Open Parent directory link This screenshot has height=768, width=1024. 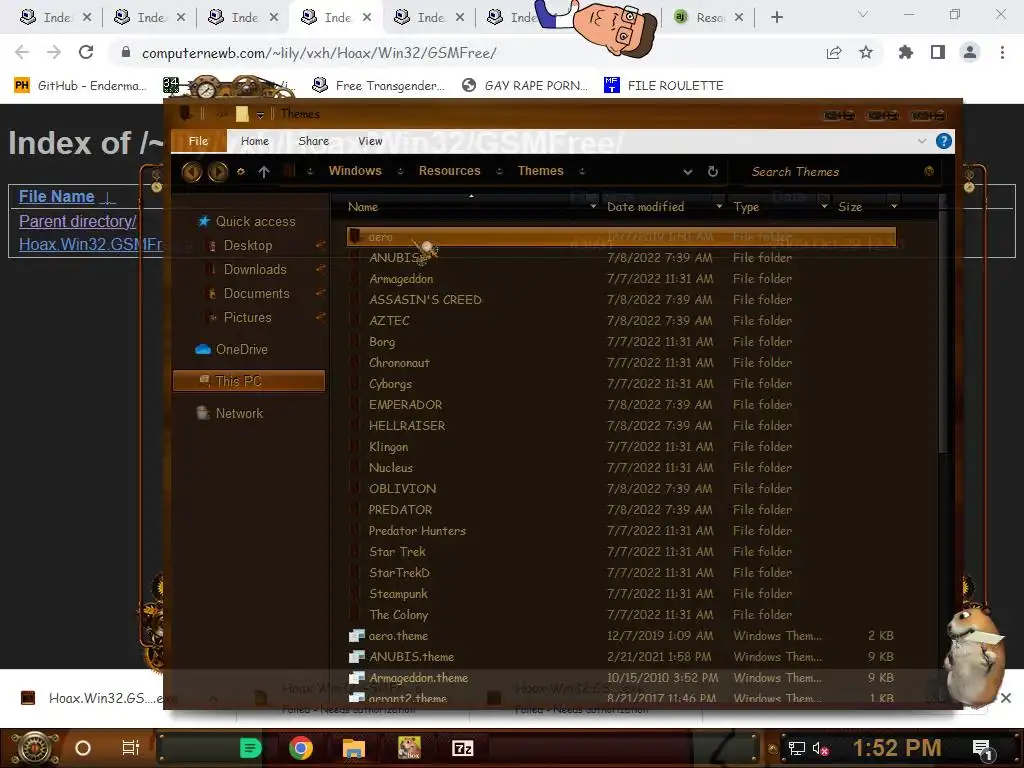[78, 221]
